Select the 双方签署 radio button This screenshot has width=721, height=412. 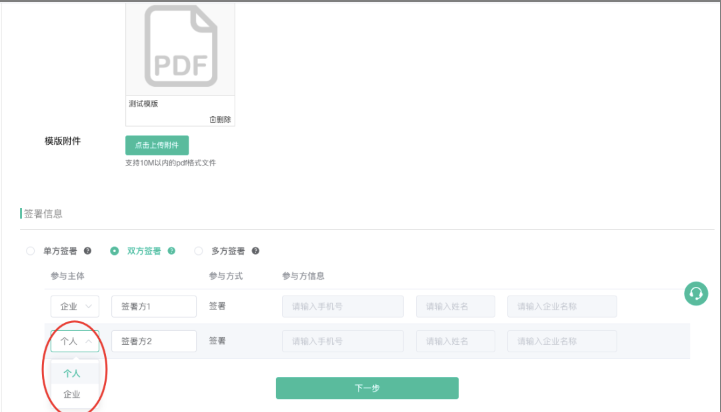115,251
